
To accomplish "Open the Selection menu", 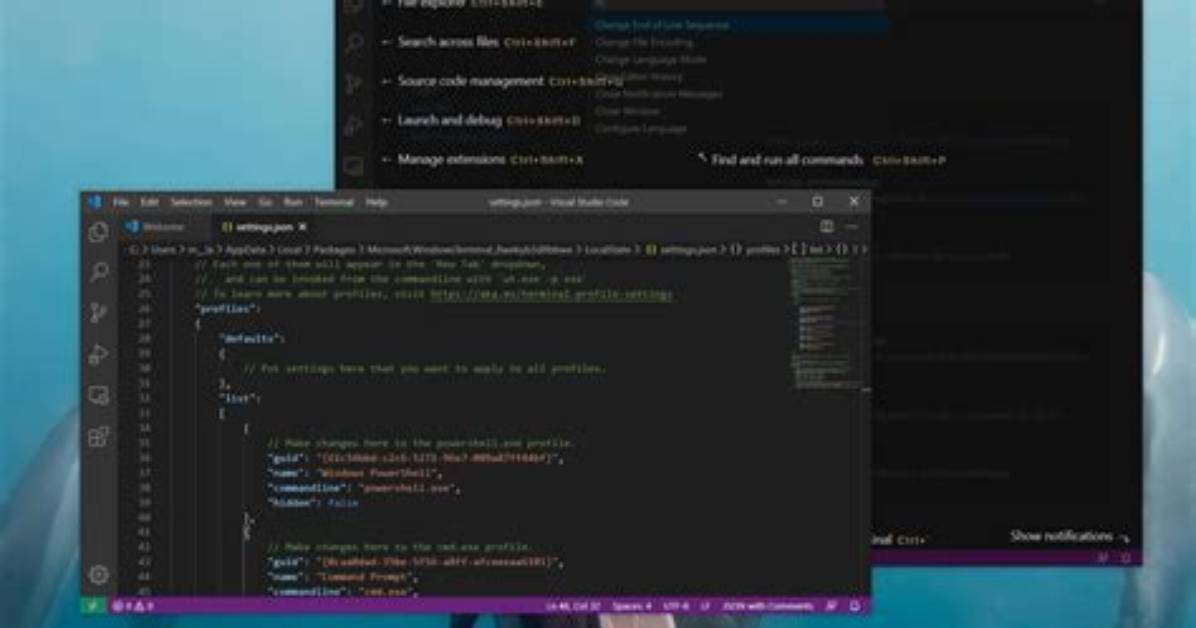I will pos(191,202).
